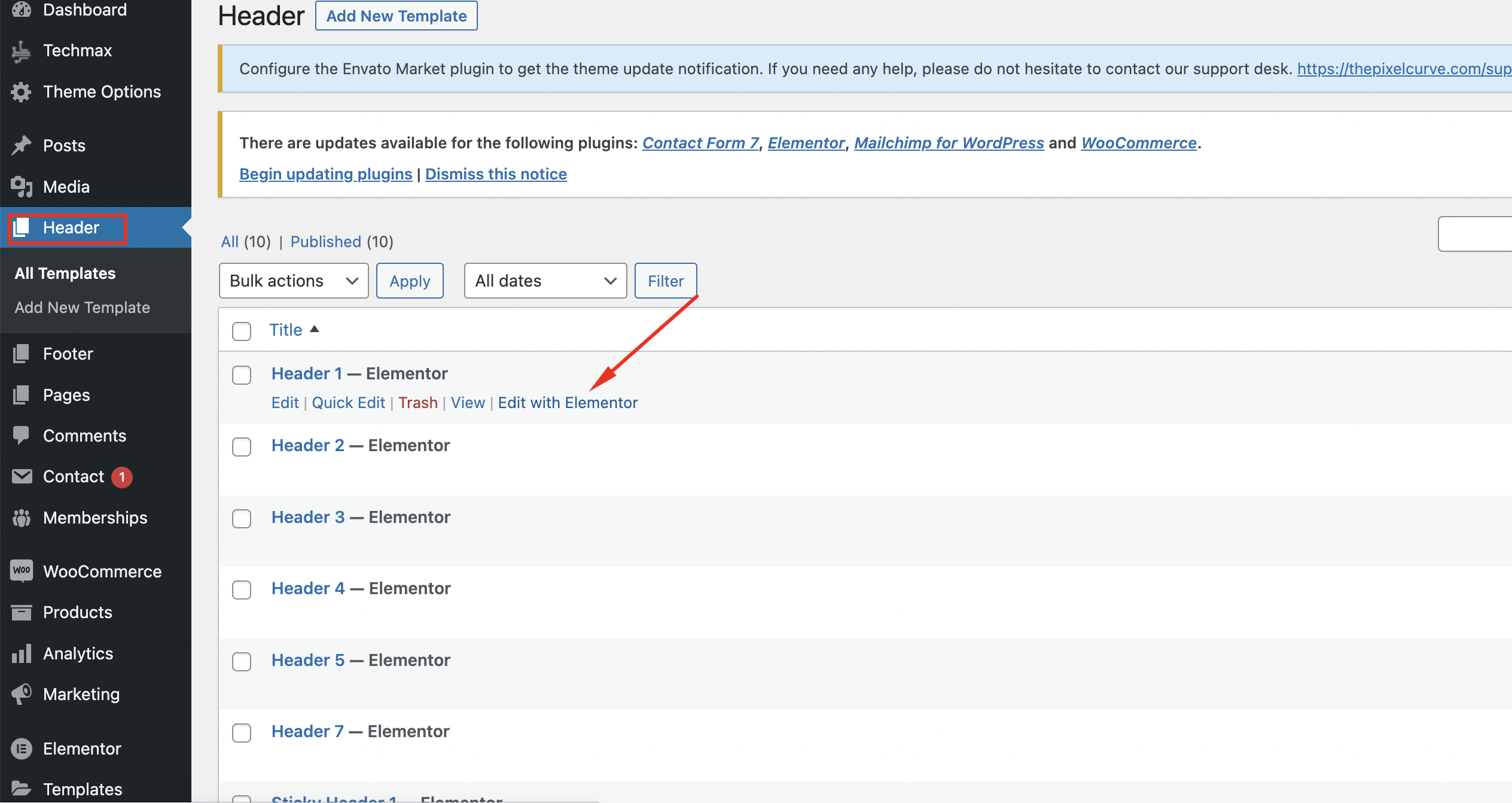Open thepixelcurve.com support link
The image size is (1512, 803).
coord(1404,69)
